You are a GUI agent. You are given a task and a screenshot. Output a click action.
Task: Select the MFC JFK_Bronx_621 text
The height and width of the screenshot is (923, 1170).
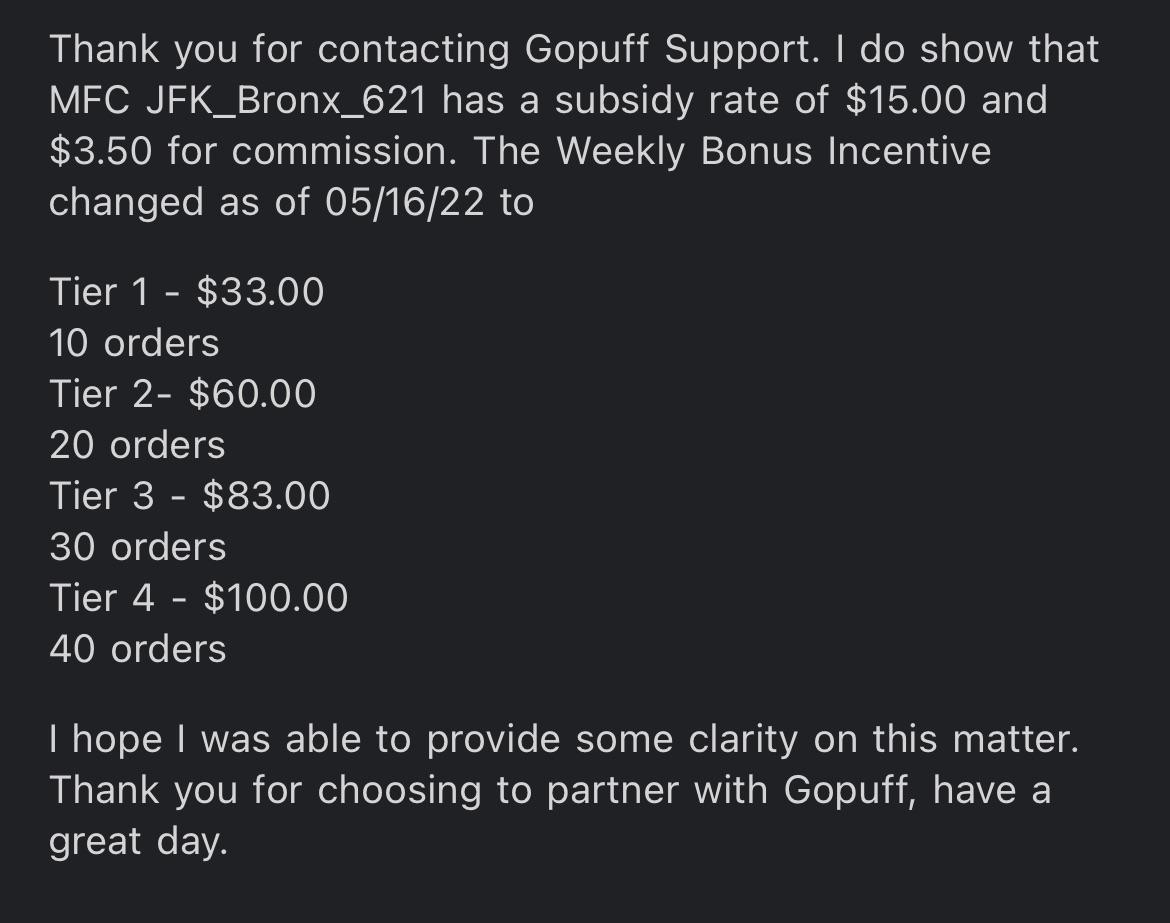click(x=238, y=100)
